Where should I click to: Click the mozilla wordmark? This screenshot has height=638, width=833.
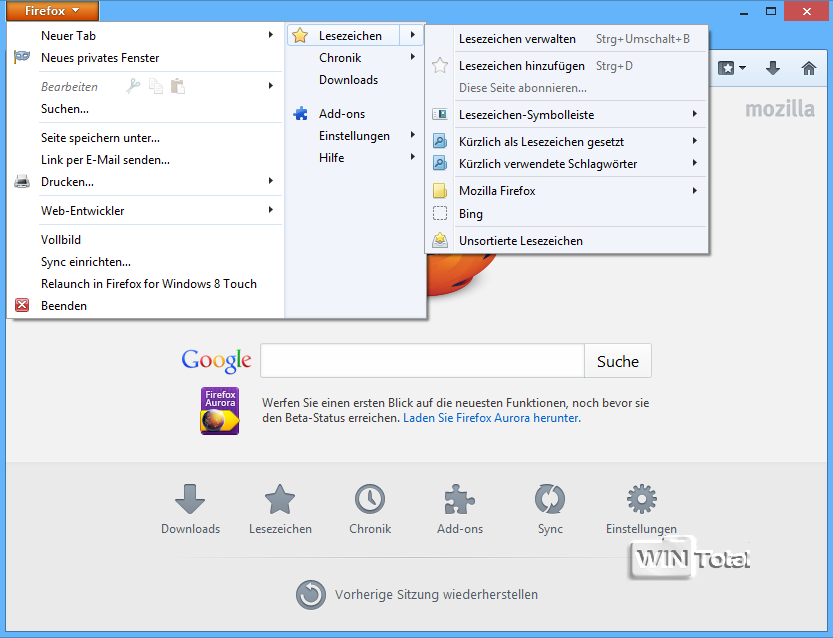(780, 109)
